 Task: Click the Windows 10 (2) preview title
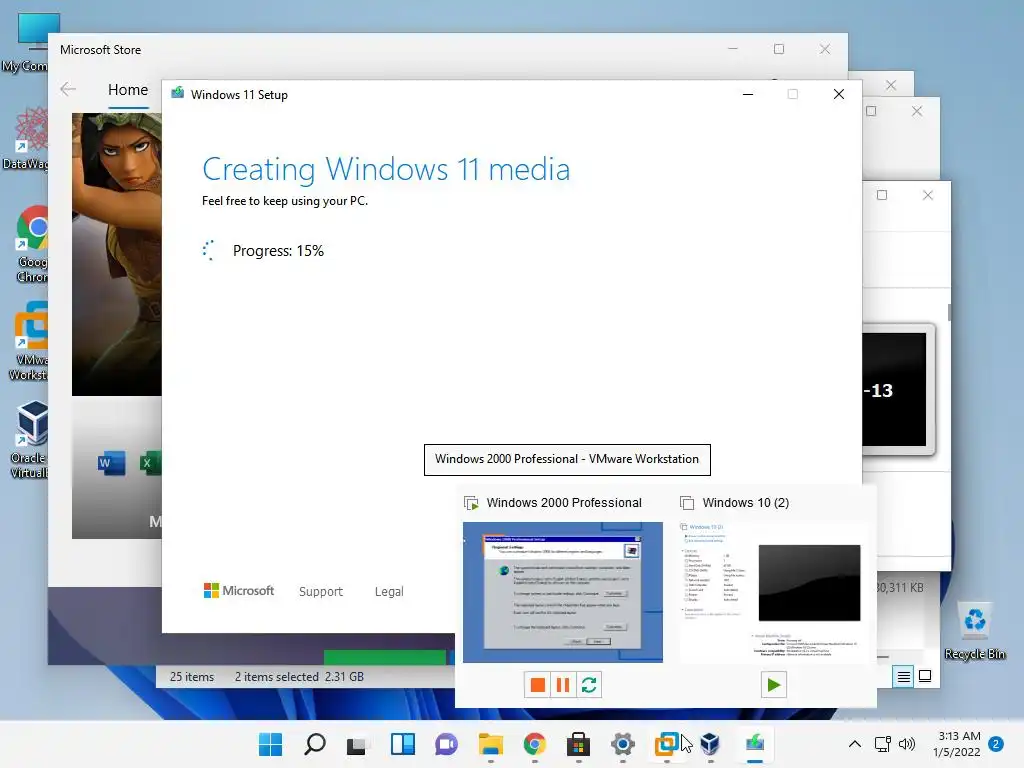coord(745,503)
